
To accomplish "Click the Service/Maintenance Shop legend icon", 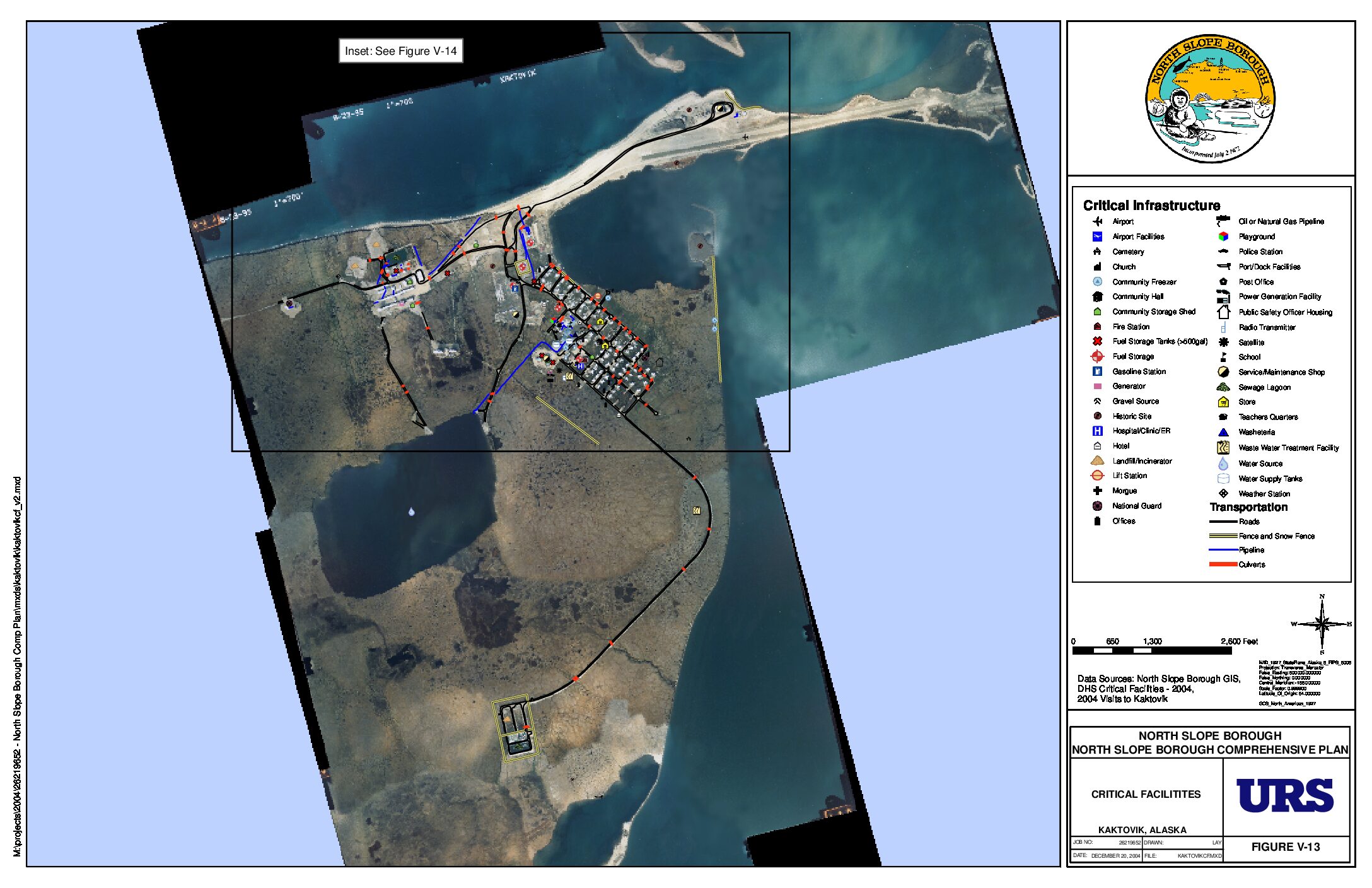I will (x=1223, y=372).
